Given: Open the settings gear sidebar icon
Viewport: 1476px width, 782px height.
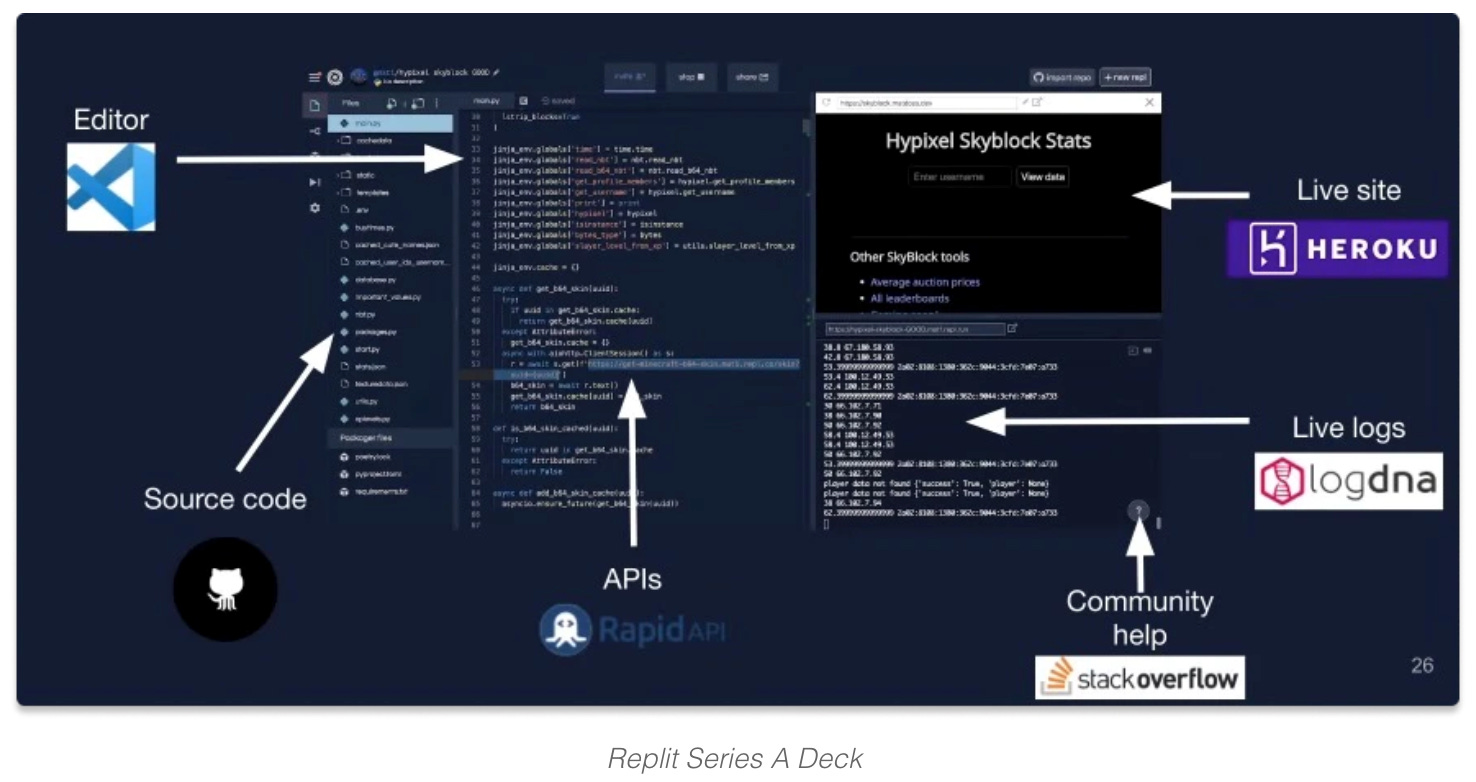Looking at the screenshot, I should tap(314, 208).
